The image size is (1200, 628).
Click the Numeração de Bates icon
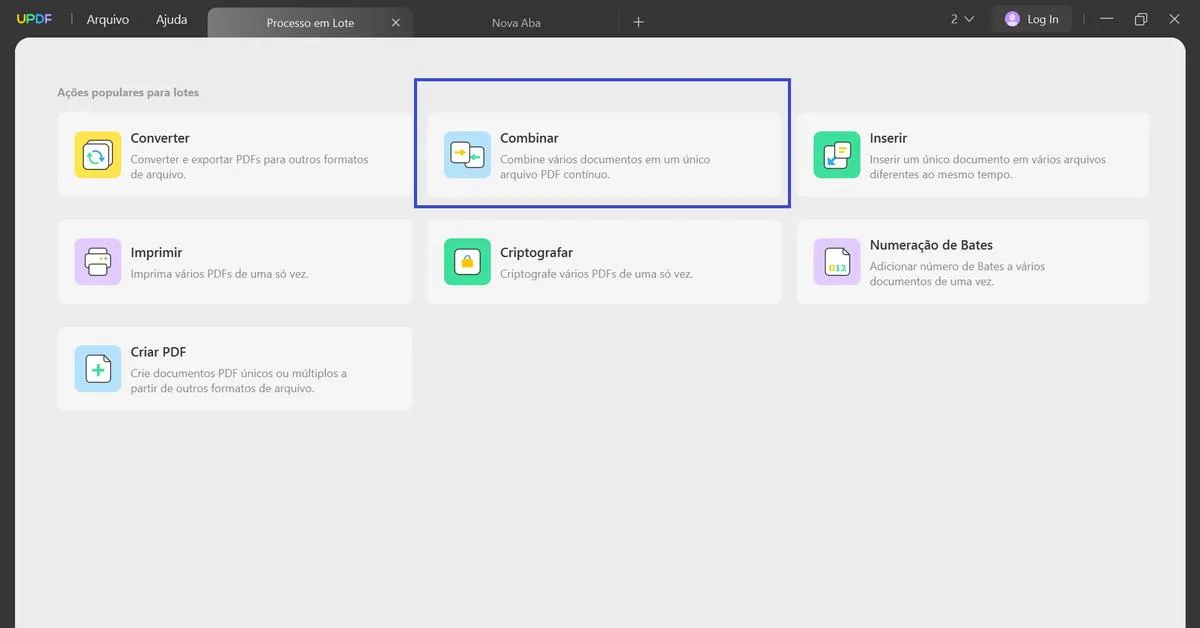(836, 262)
